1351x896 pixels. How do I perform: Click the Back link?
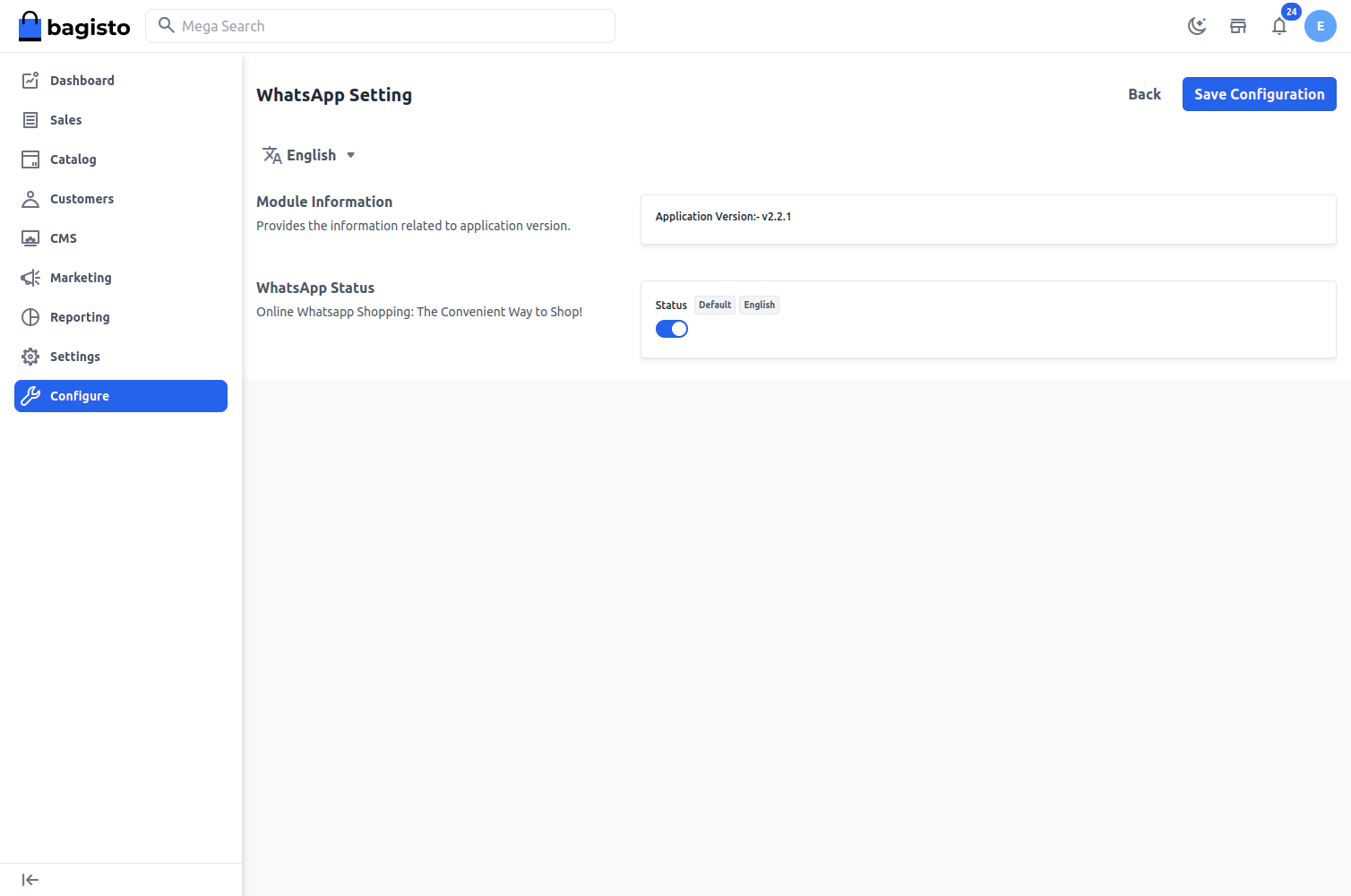coord(1144,94)
